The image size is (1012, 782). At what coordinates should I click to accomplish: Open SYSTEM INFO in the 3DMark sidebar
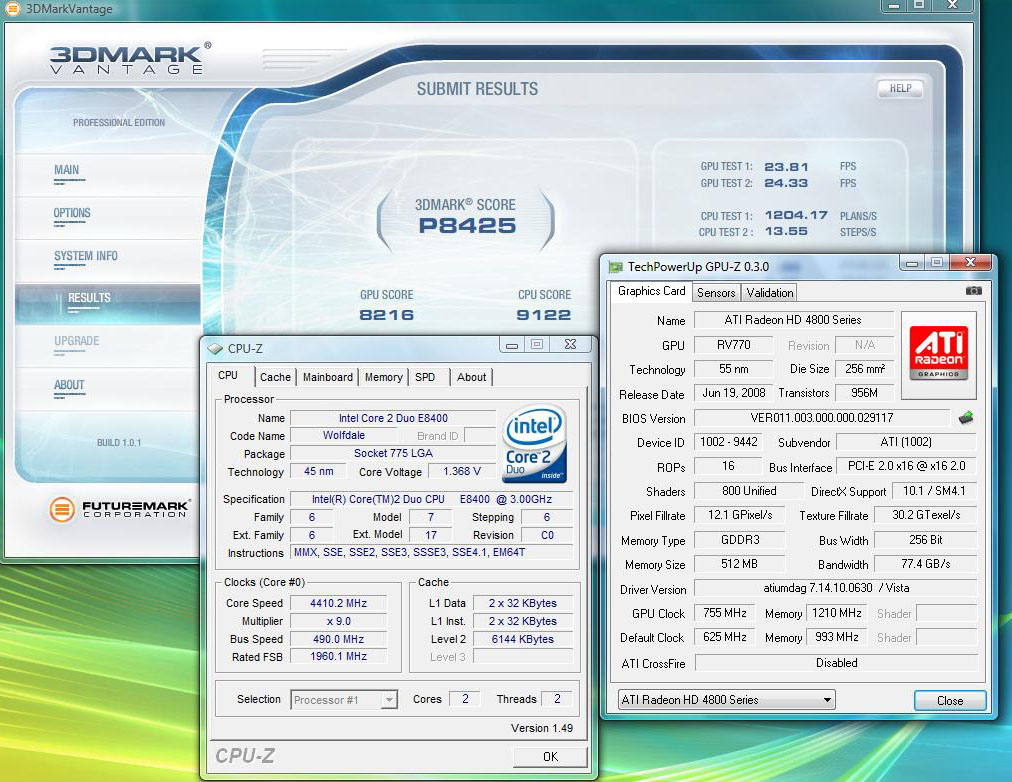tap(86, 256)
